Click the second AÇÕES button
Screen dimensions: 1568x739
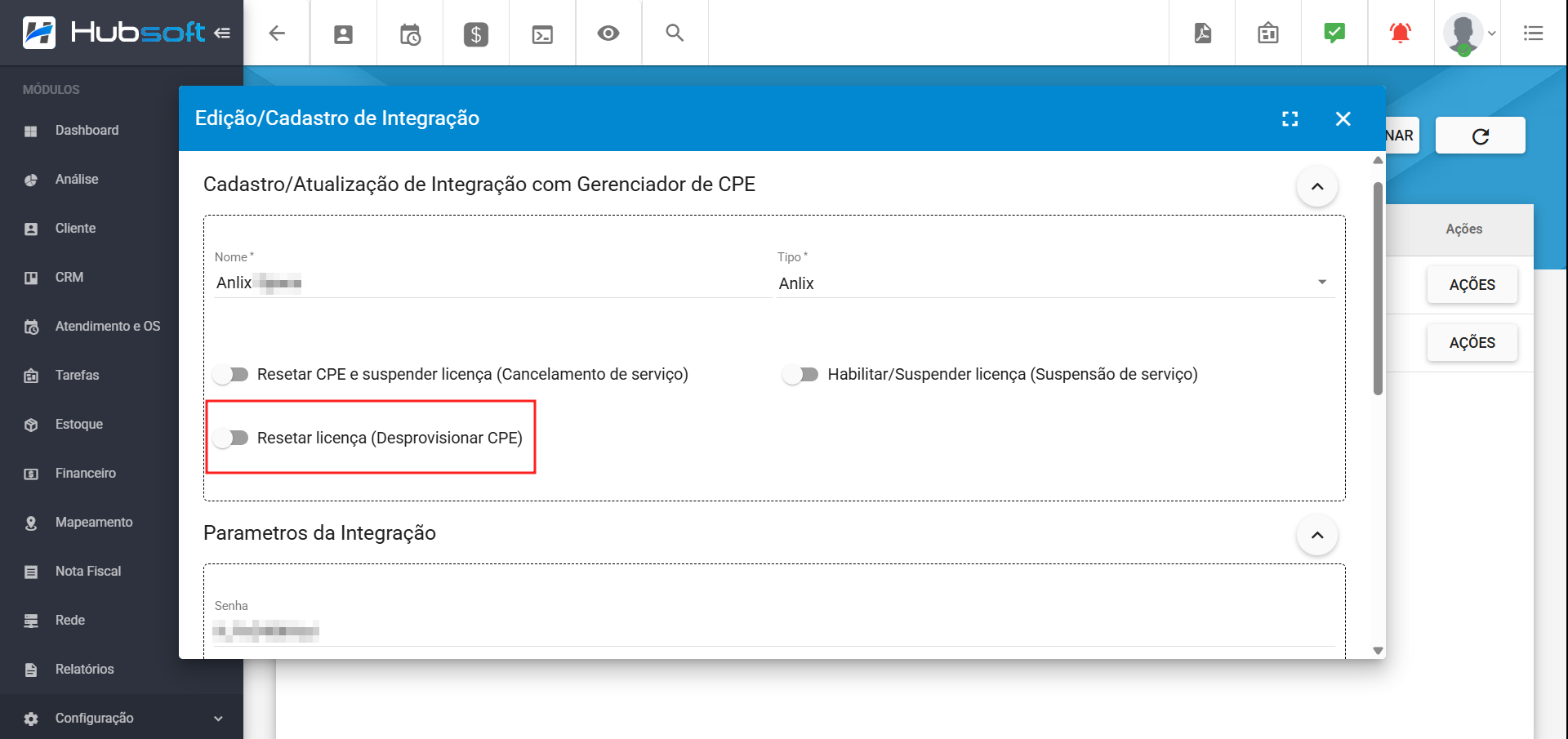(x=1472, y=343)
